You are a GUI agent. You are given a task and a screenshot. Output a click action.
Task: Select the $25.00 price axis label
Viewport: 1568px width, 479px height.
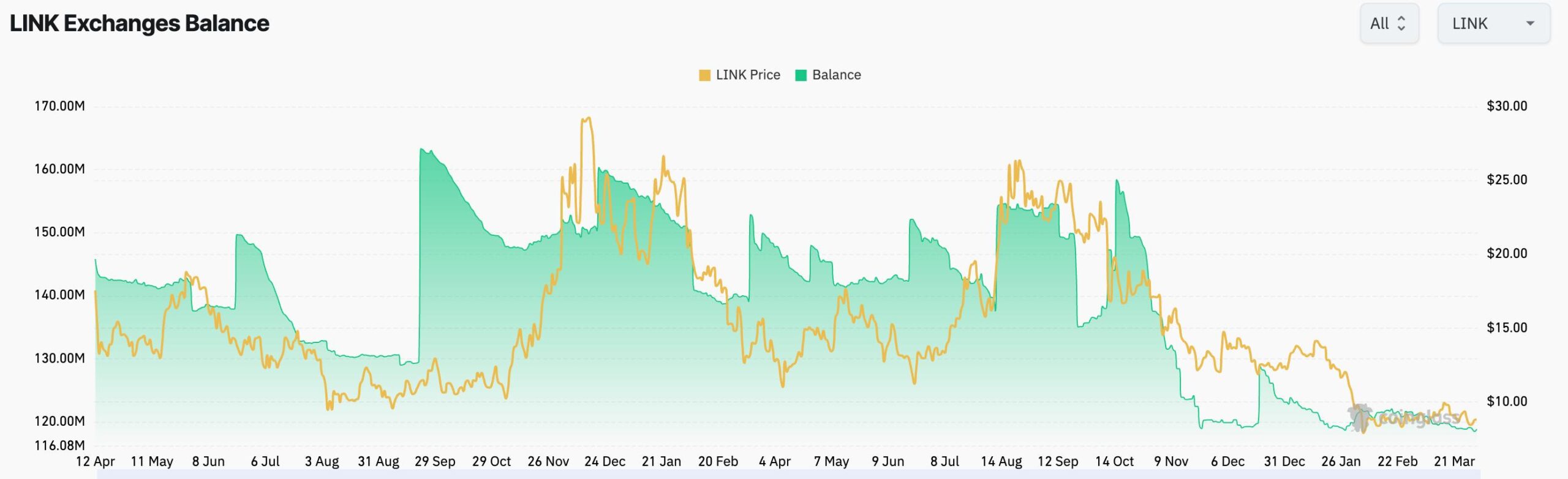pos(1507,179)
